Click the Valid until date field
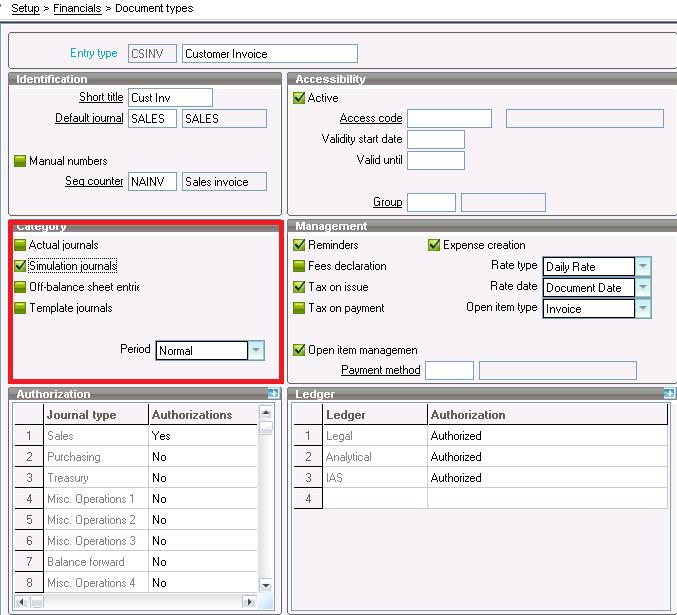677x615 pixels. (436, 160)
